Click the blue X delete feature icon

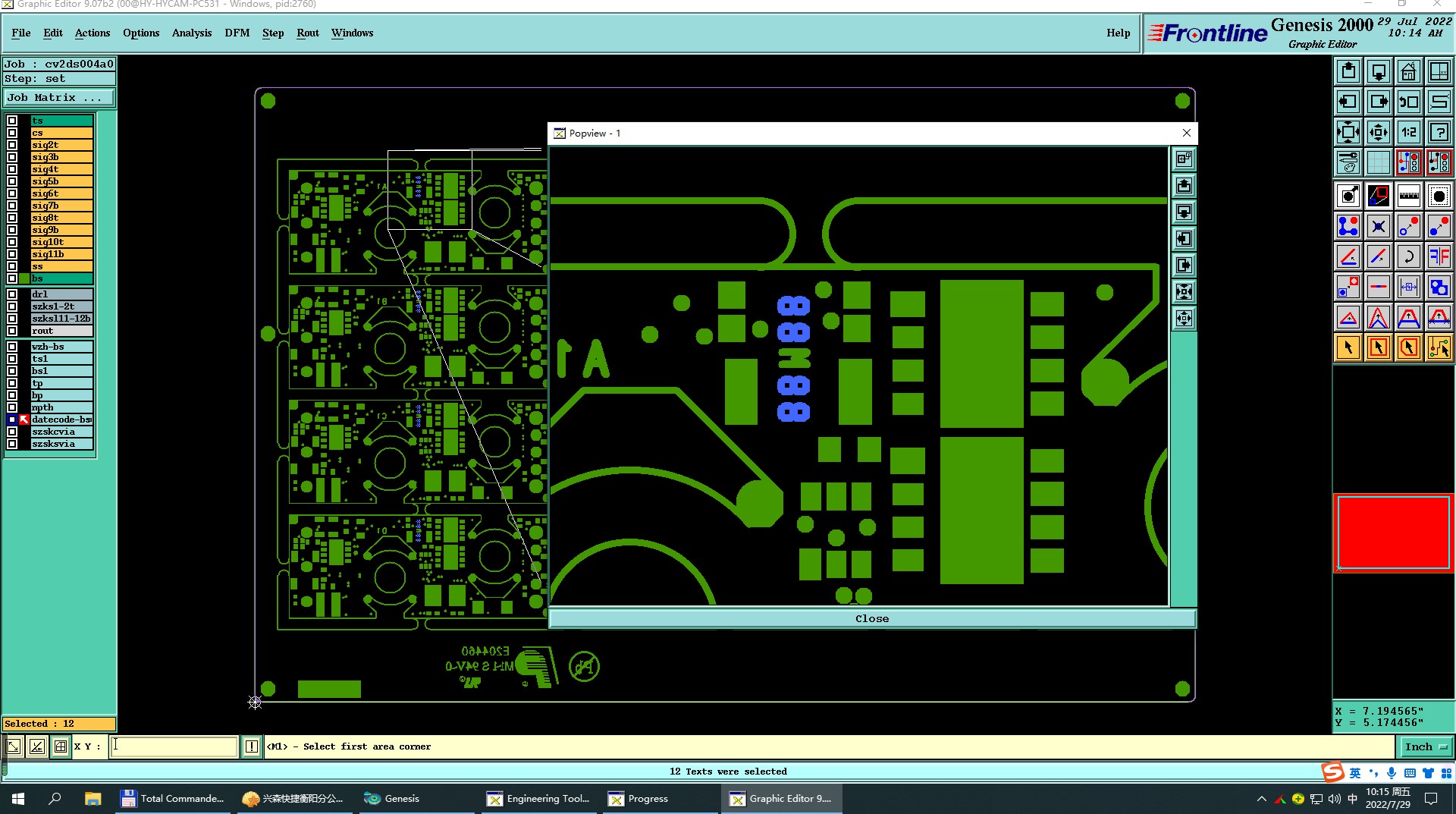pos(1379,226)
